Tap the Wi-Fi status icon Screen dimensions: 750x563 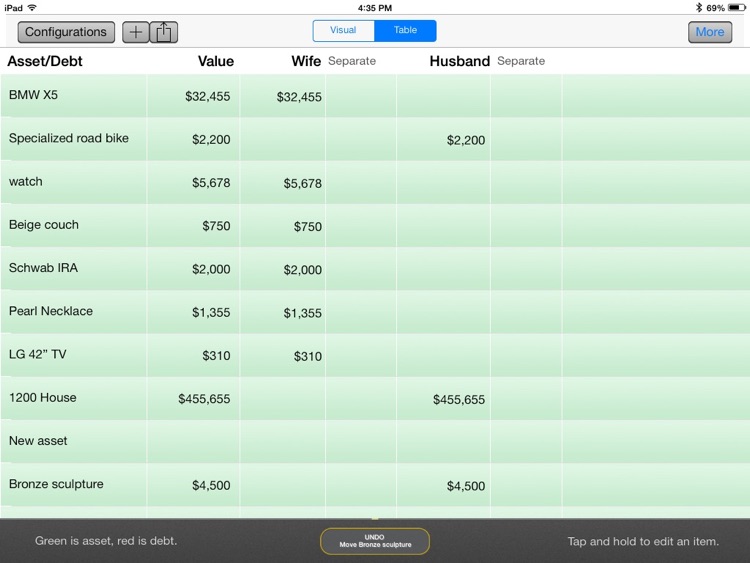pyautogui.click(x=32, y=7)
